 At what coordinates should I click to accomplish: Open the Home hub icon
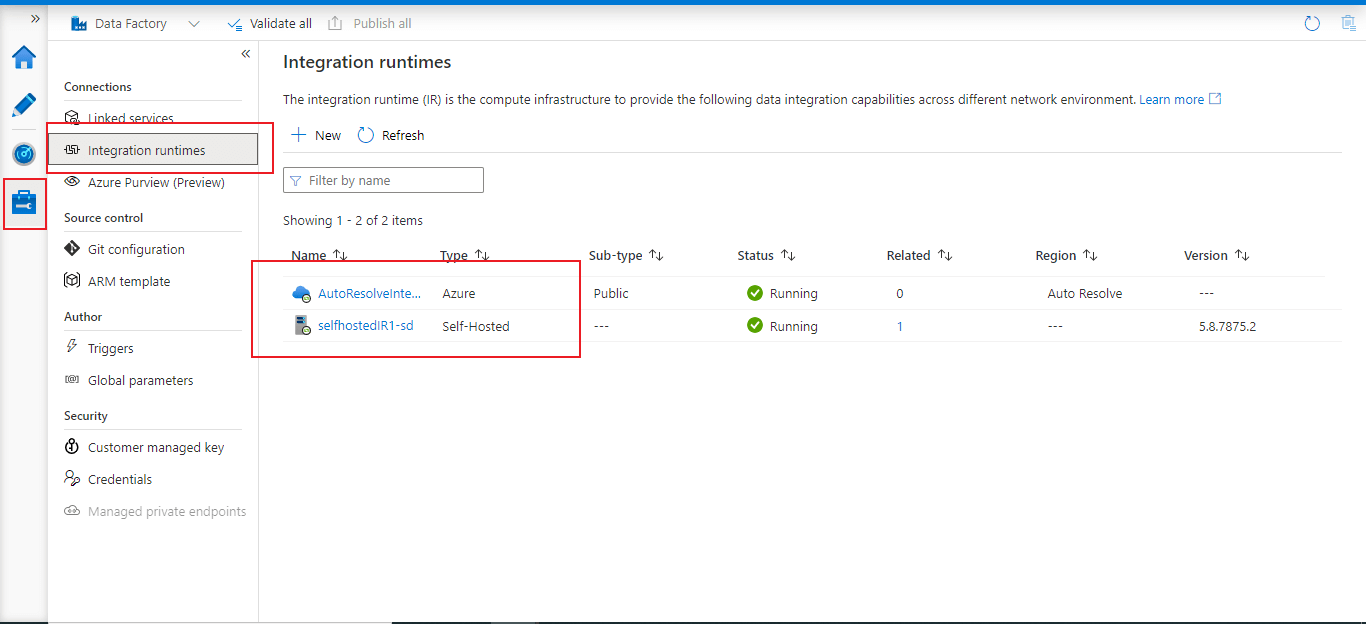[x=24, y=57]
